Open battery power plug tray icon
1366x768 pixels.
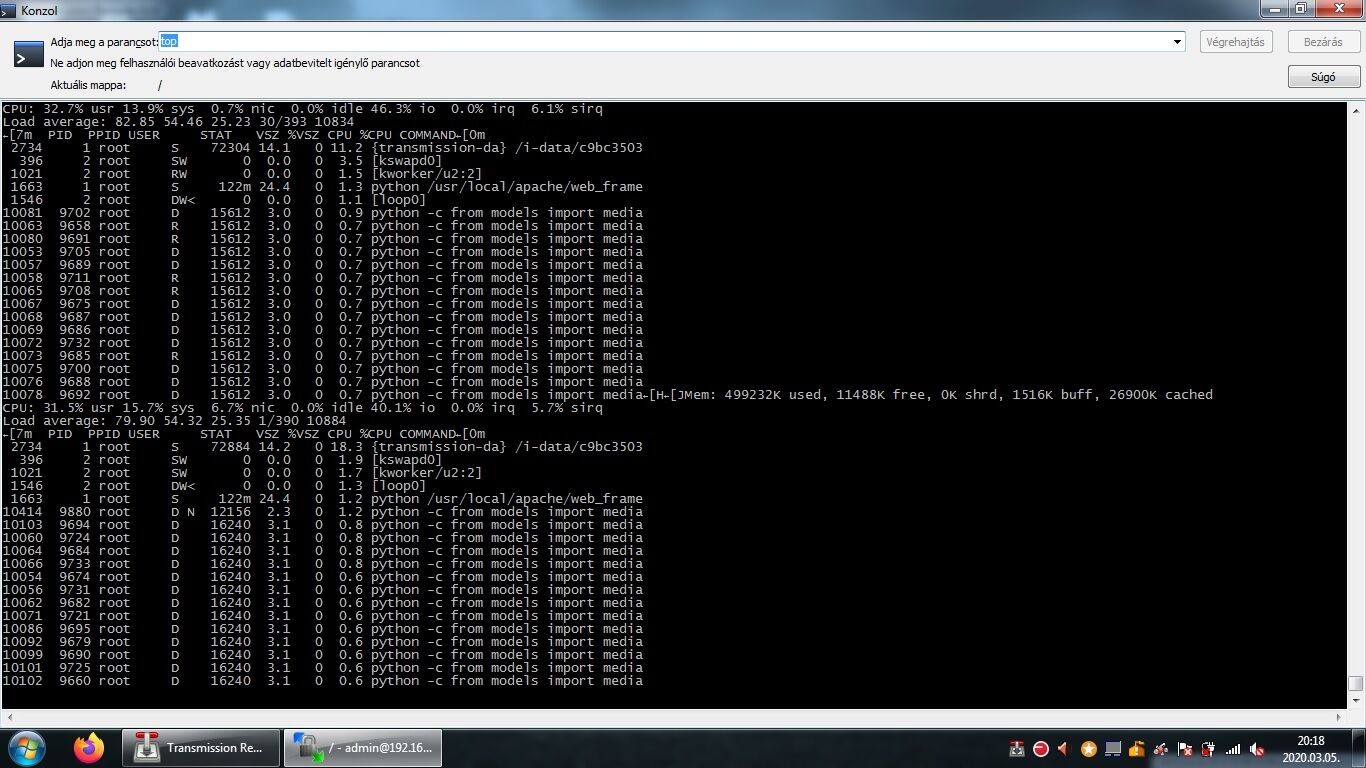(1209, 748)
